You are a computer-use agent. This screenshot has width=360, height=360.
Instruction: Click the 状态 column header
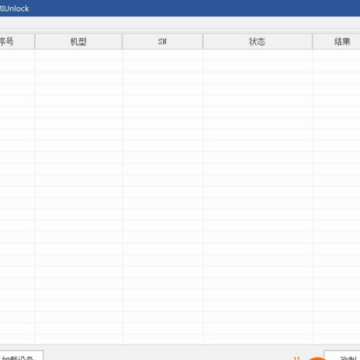click(x=258, y=42)
